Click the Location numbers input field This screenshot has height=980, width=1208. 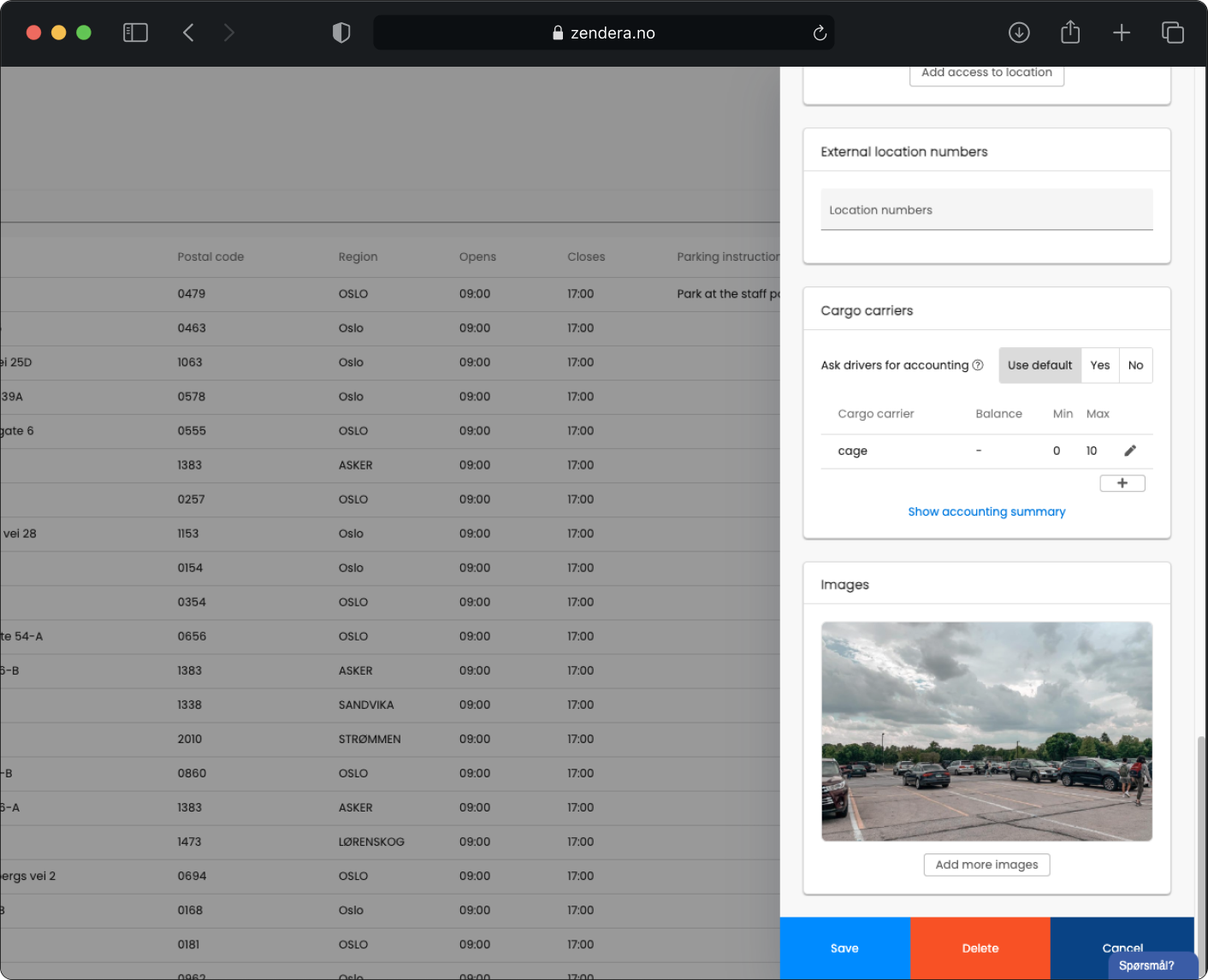[x=986, y=210]
